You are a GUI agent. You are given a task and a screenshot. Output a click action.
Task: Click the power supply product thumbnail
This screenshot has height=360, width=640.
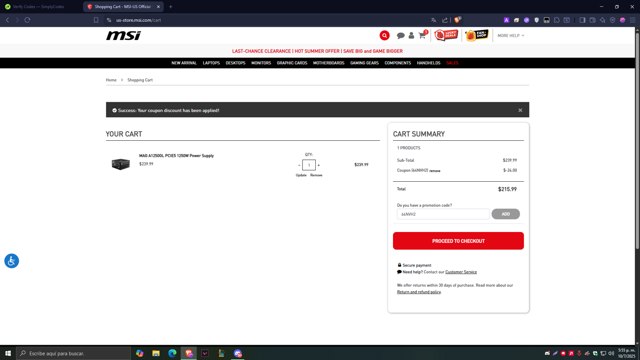point(120,164)
